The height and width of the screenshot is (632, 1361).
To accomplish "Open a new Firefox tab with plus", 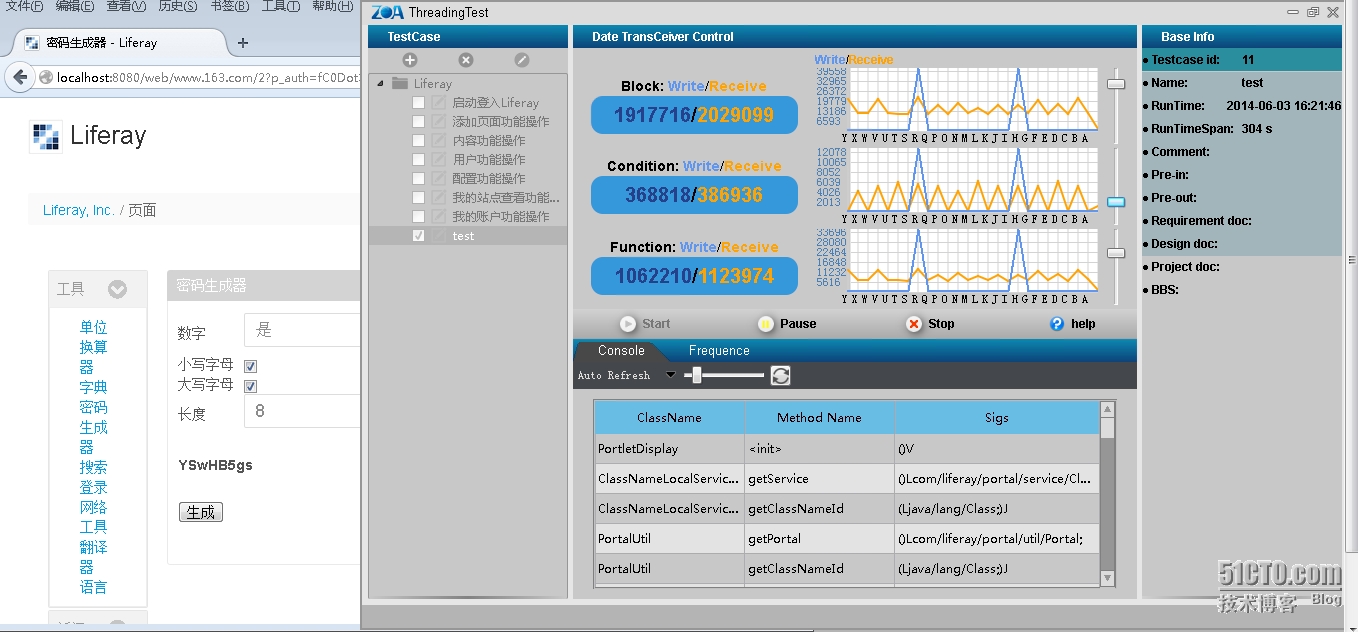I will tap(243, 43).
